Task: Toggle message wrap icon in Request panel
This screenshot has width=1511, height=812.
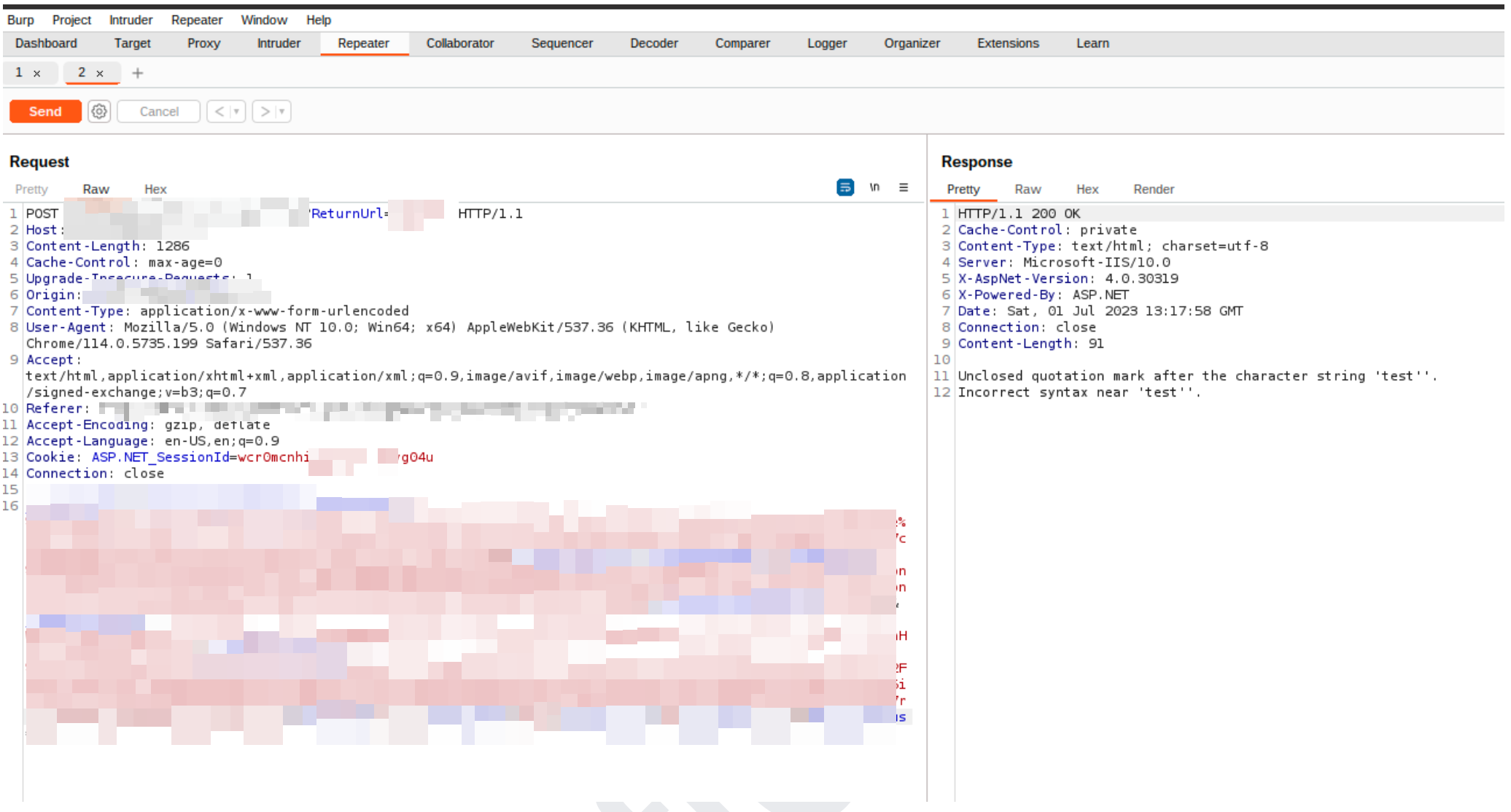Action: 845,188
